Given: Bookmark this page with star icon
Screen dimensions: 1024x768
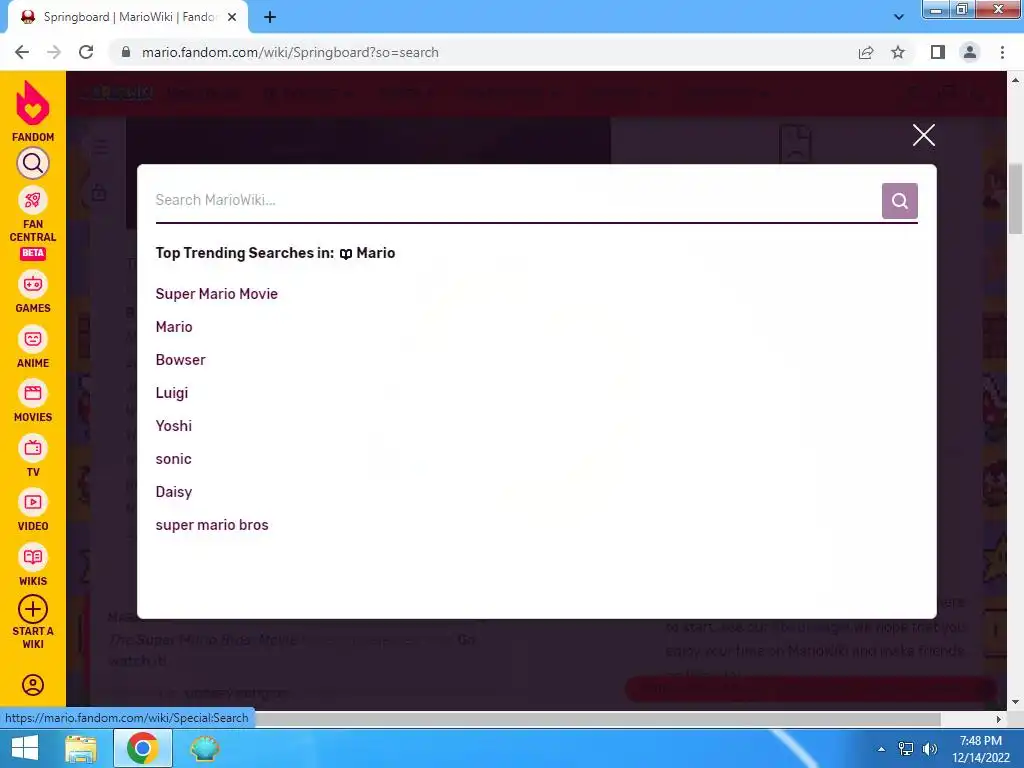Looking at the screenshot, I should click(898, 52).
